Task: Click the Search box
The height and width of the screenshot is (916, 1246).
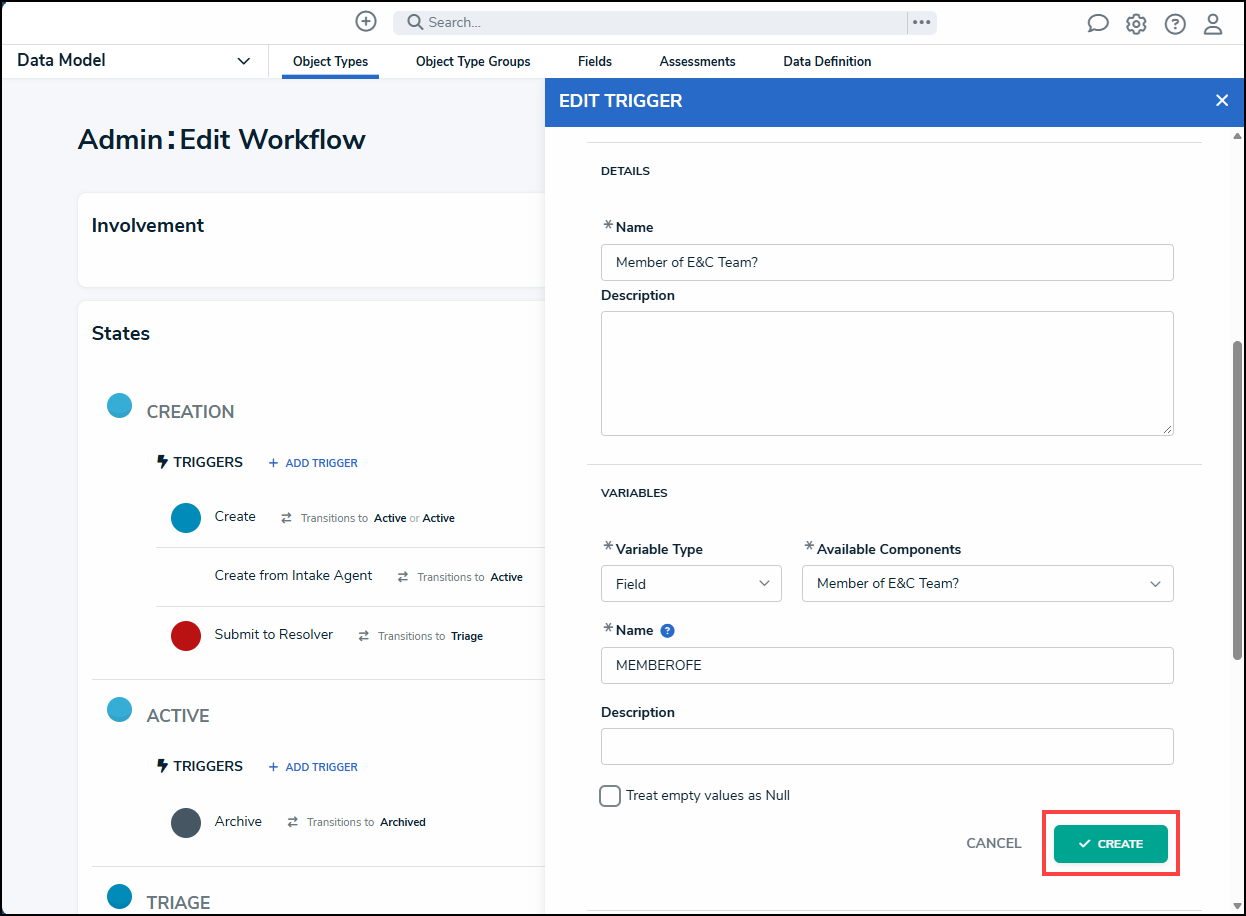Action: pyautogui.click(x=650, y=22)
